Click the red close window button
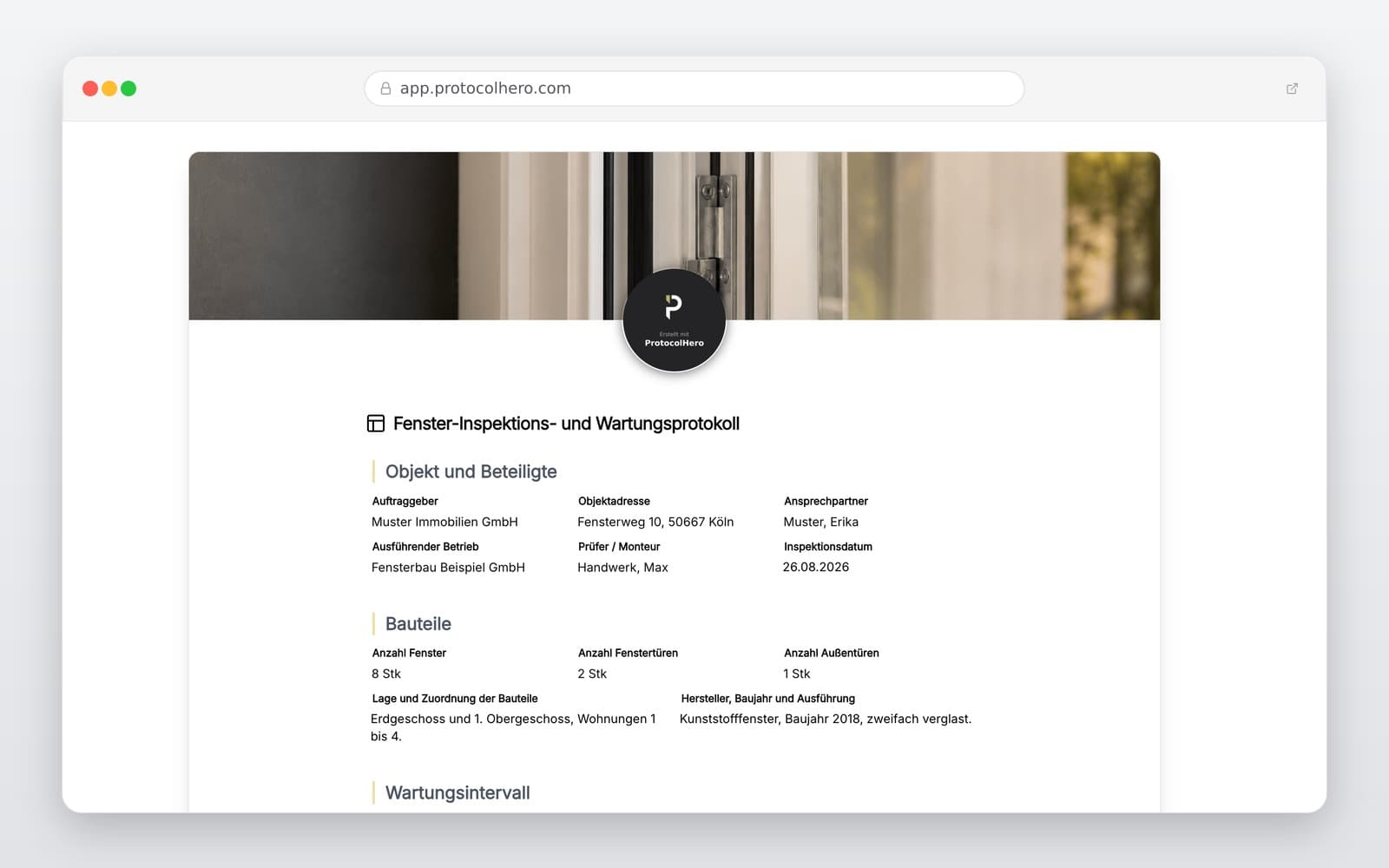The image size is (1389, 868). 90,89
